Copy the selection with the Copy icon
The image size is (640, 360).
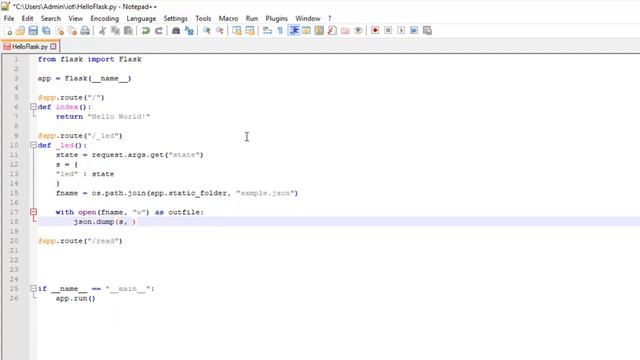(115, 31)
